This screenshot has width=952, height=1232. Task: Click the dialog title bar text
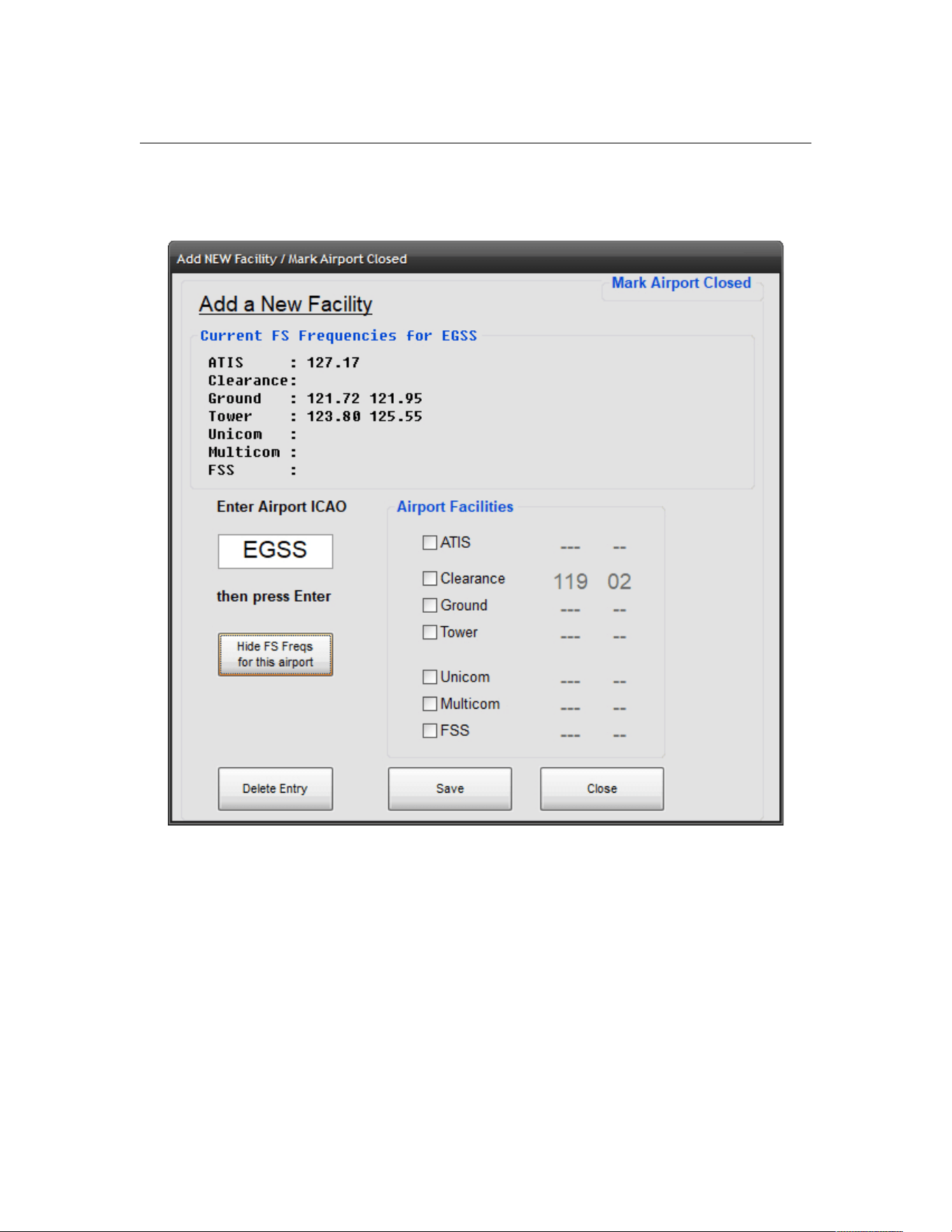coord(292,259)
